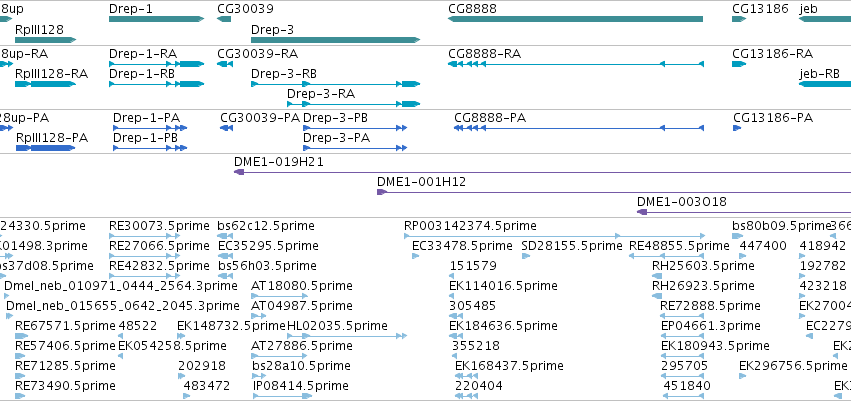
Task: Select the Drep-1 gene bar
Action: [x=156, y=19]
